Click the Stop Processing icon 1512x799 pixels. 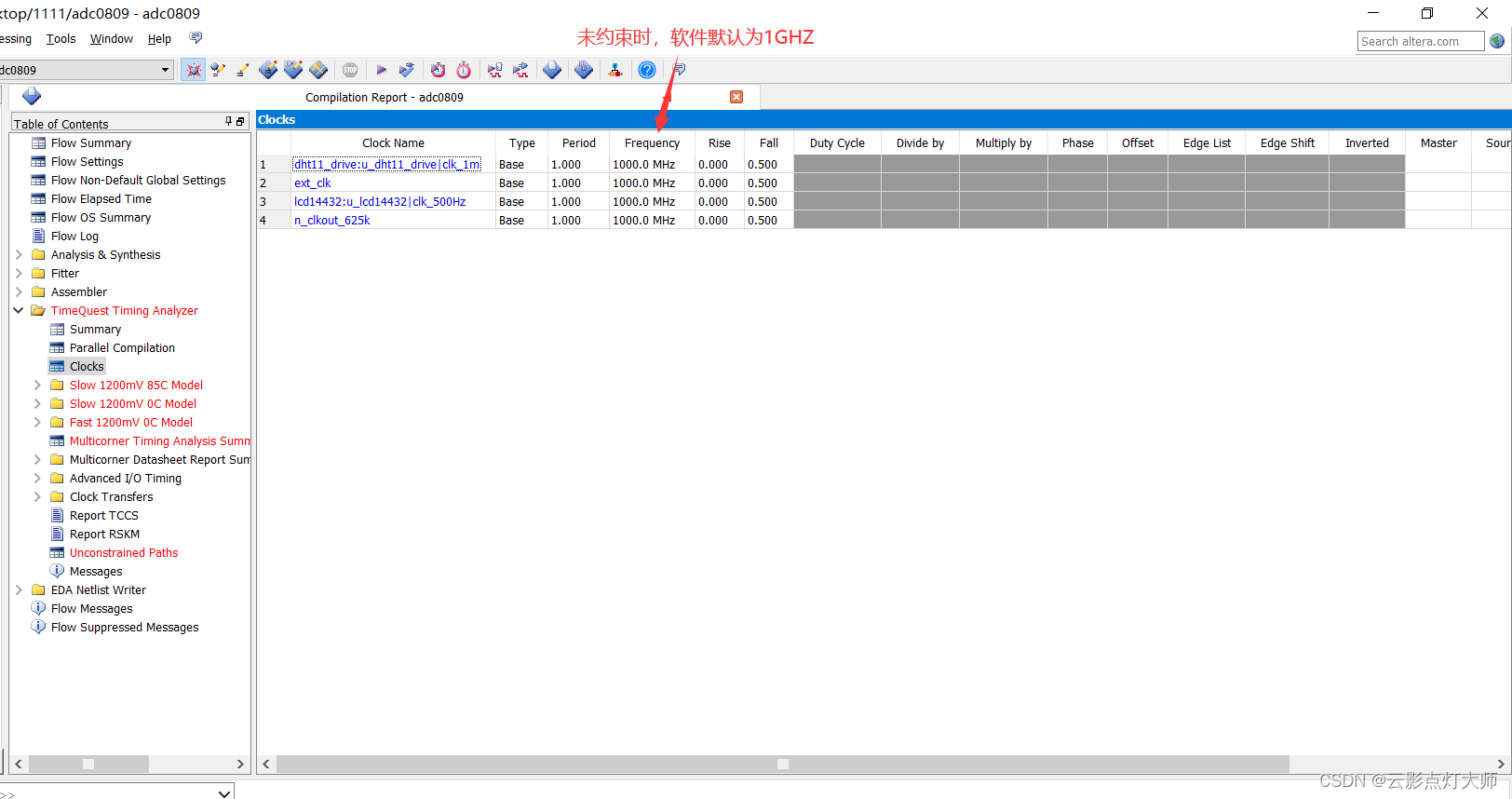pyautogui.click(x=350, y=70)
